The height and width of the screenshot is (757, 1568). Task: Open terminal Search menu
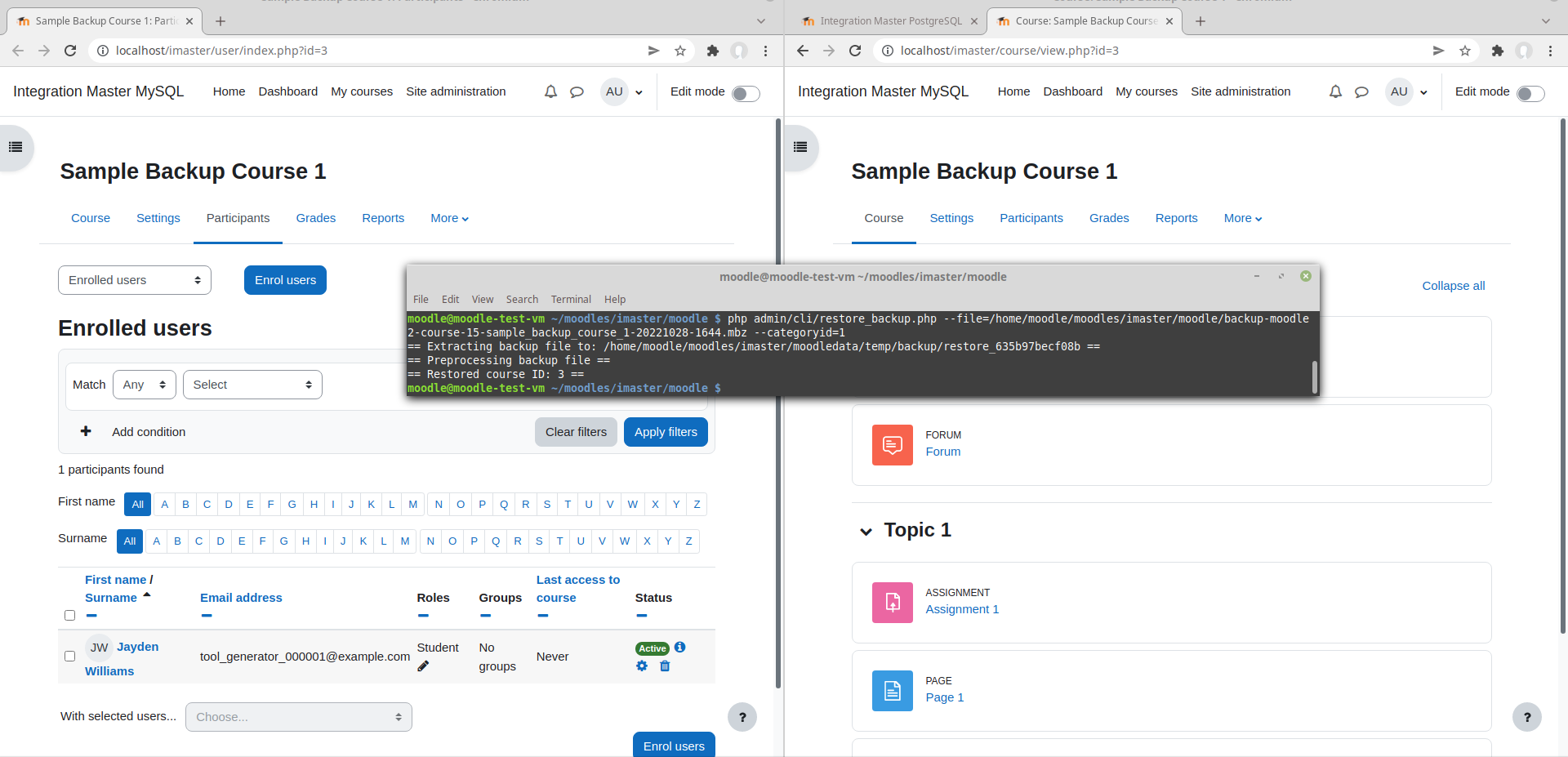click(522, 300)
